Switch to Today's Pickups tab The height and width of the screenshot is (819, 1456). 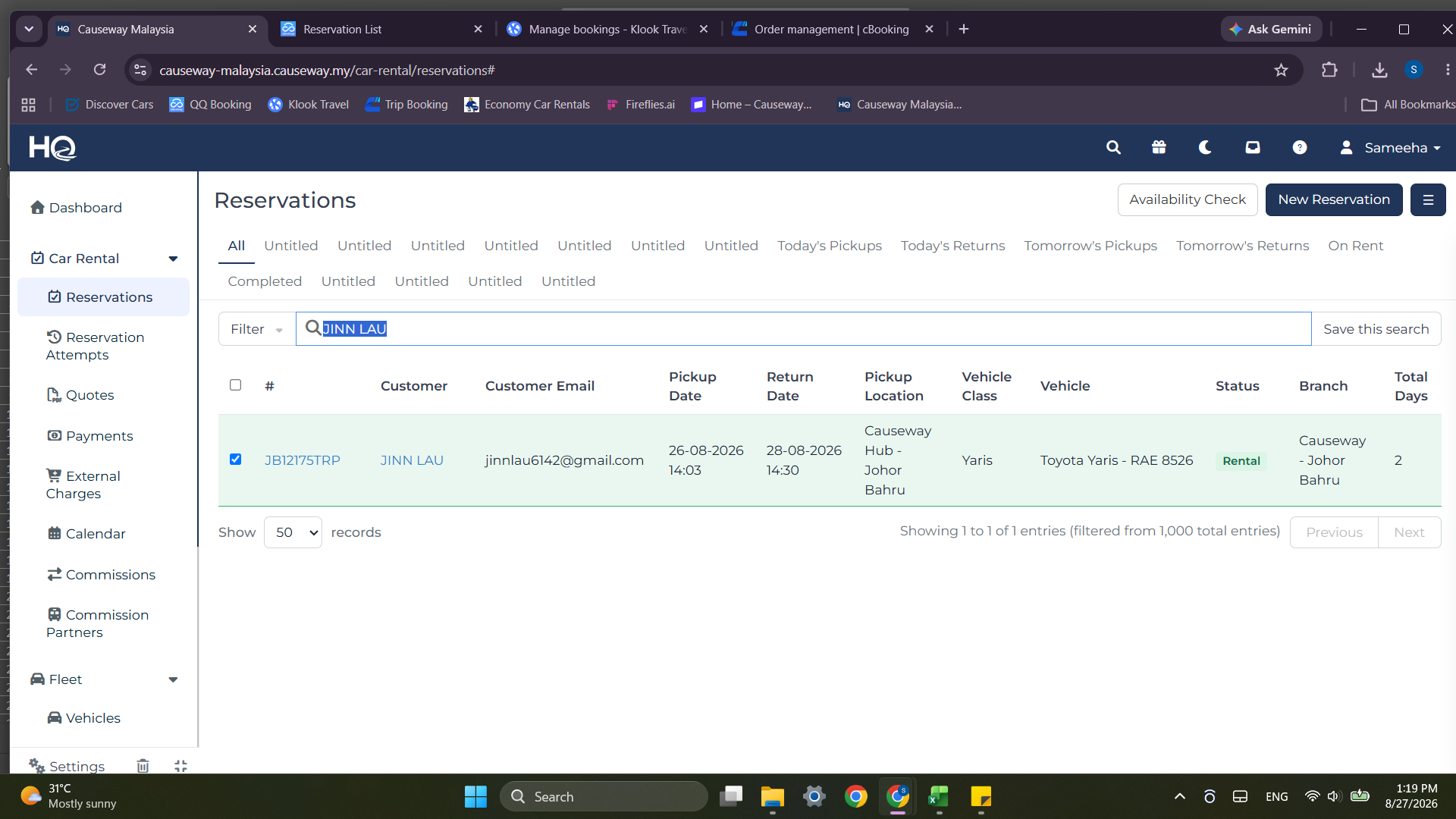pyautogui.click(x=829, y=246)
